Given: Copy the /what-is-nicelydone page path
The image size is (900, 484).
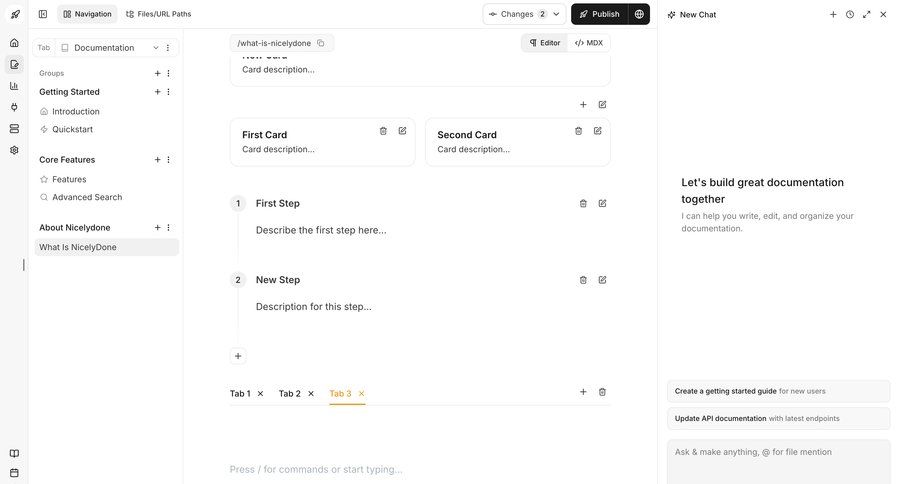Looking at the screenshot, I should (x=321, y=43).
